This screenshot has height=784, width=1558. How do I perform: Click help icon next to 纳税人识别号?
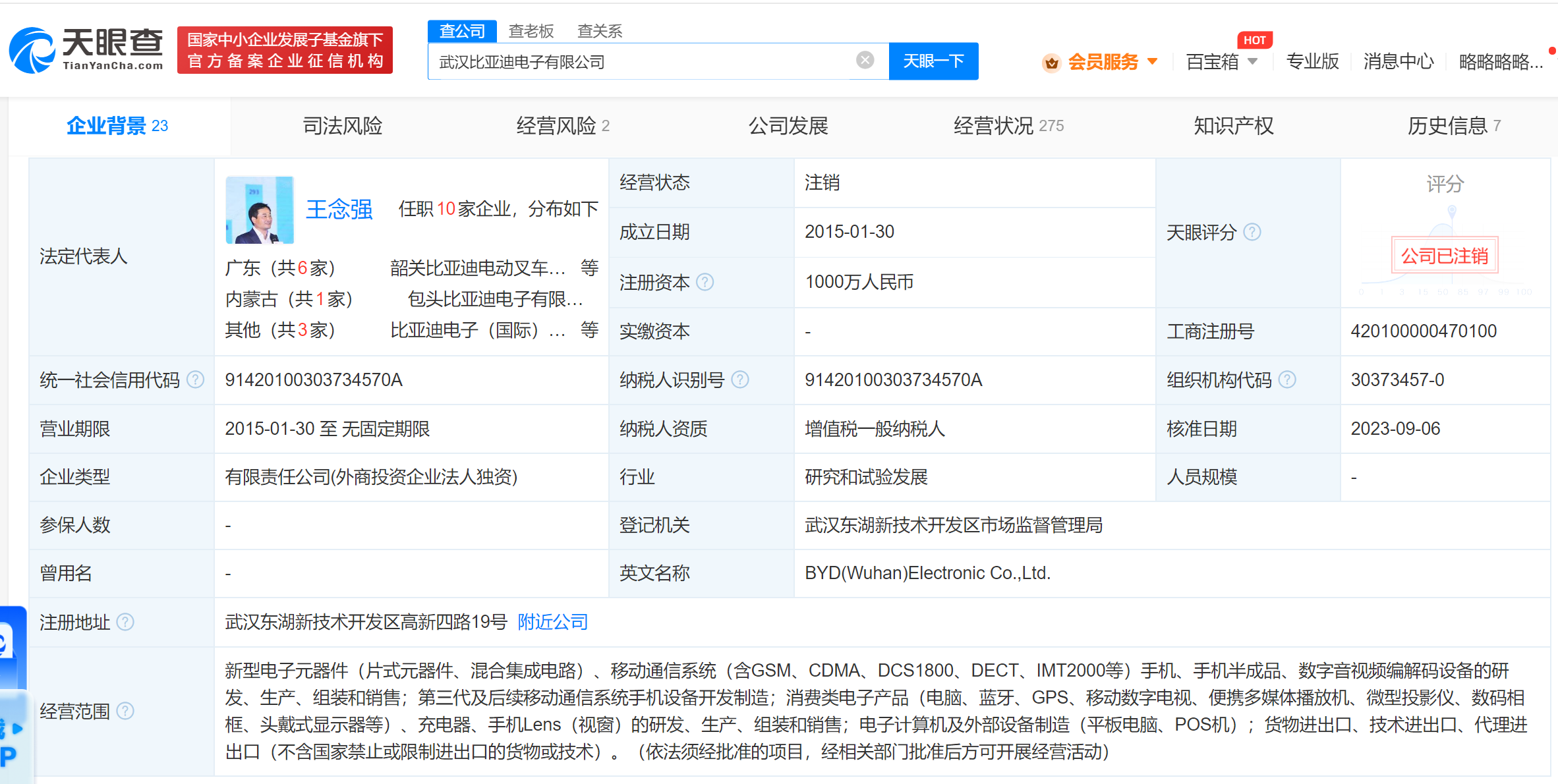point(740,379)
